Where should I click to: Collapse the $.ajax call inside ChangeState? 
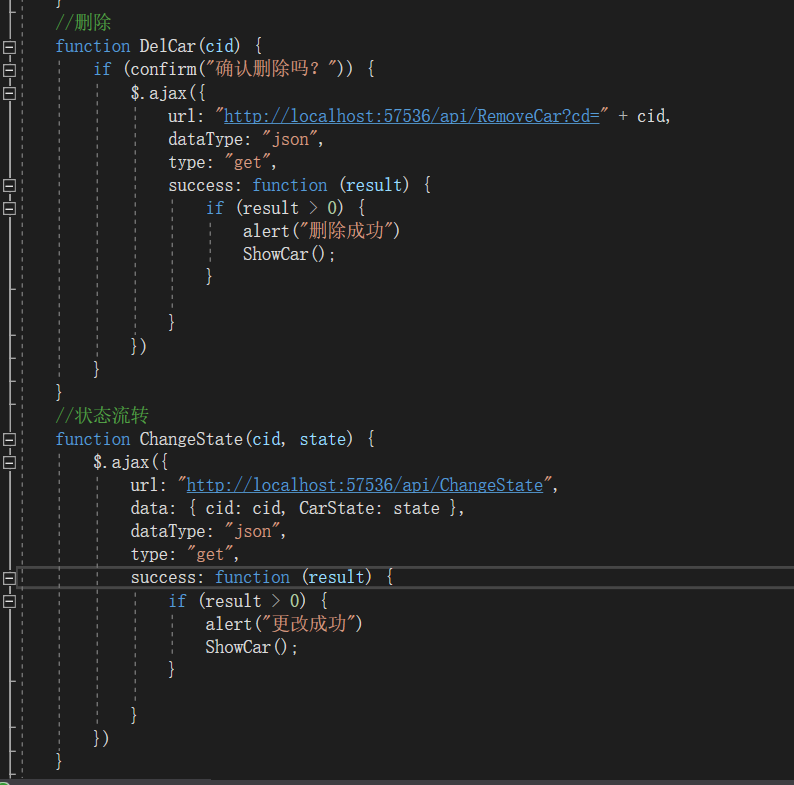pyautogui.click(x=10, y=462)
